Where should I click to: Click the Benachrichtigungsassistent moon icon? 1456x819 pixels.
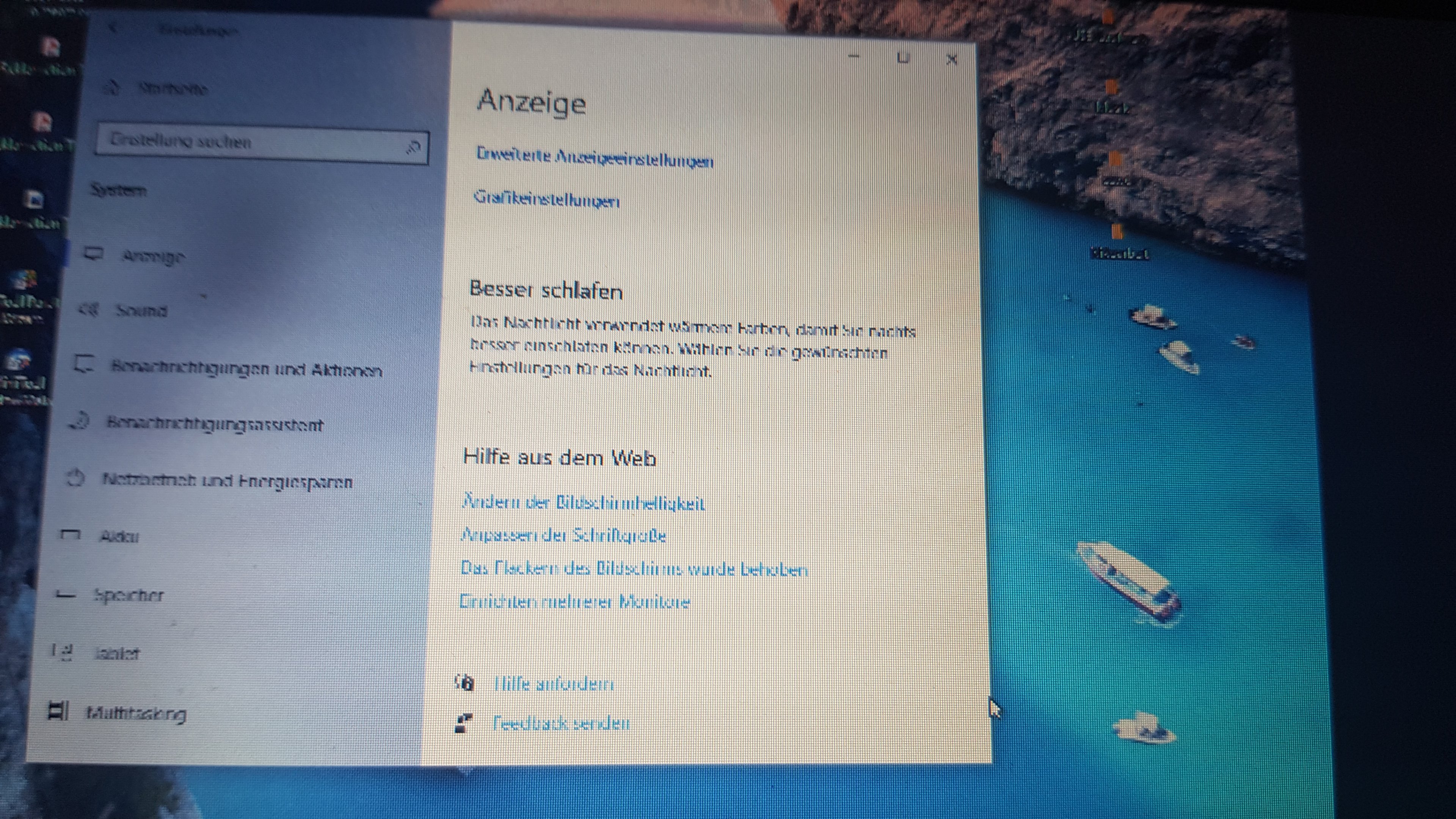(x=79, y=421)
